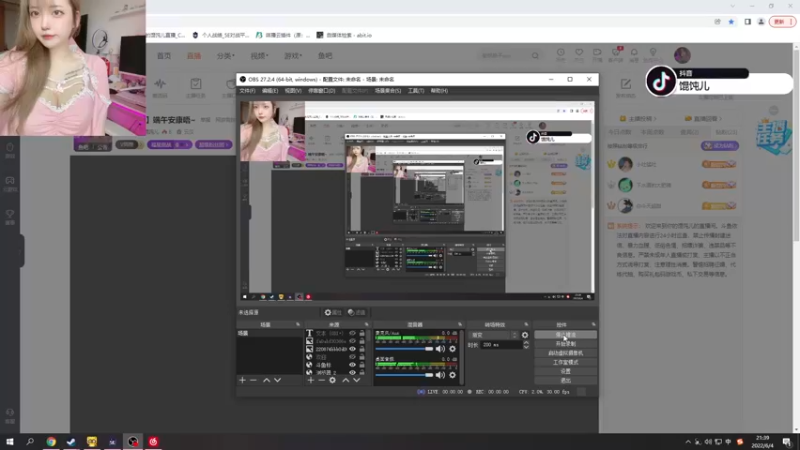Open 视频 dropdown in Douyu navigation
This screenshot has height=450, width=800.
(259, 56)
